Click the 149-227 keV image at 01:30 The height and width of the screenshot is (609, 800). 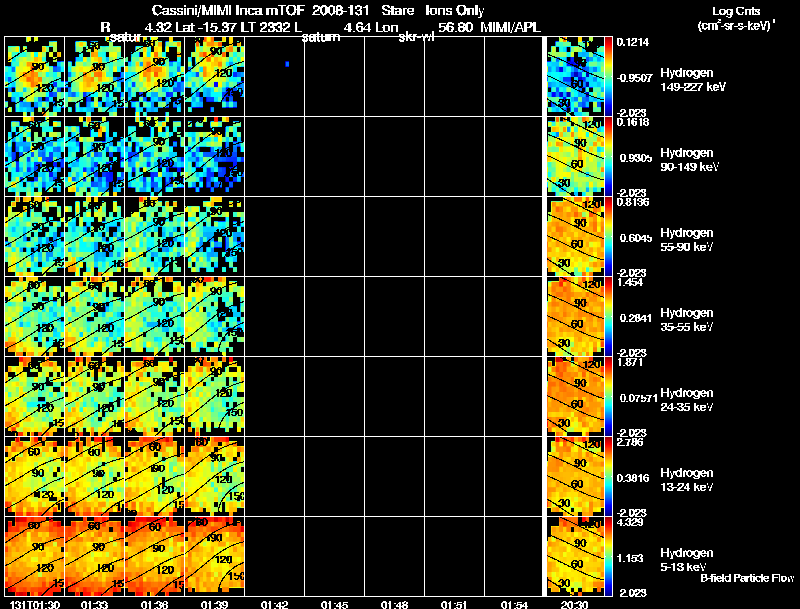coord(35,77)
